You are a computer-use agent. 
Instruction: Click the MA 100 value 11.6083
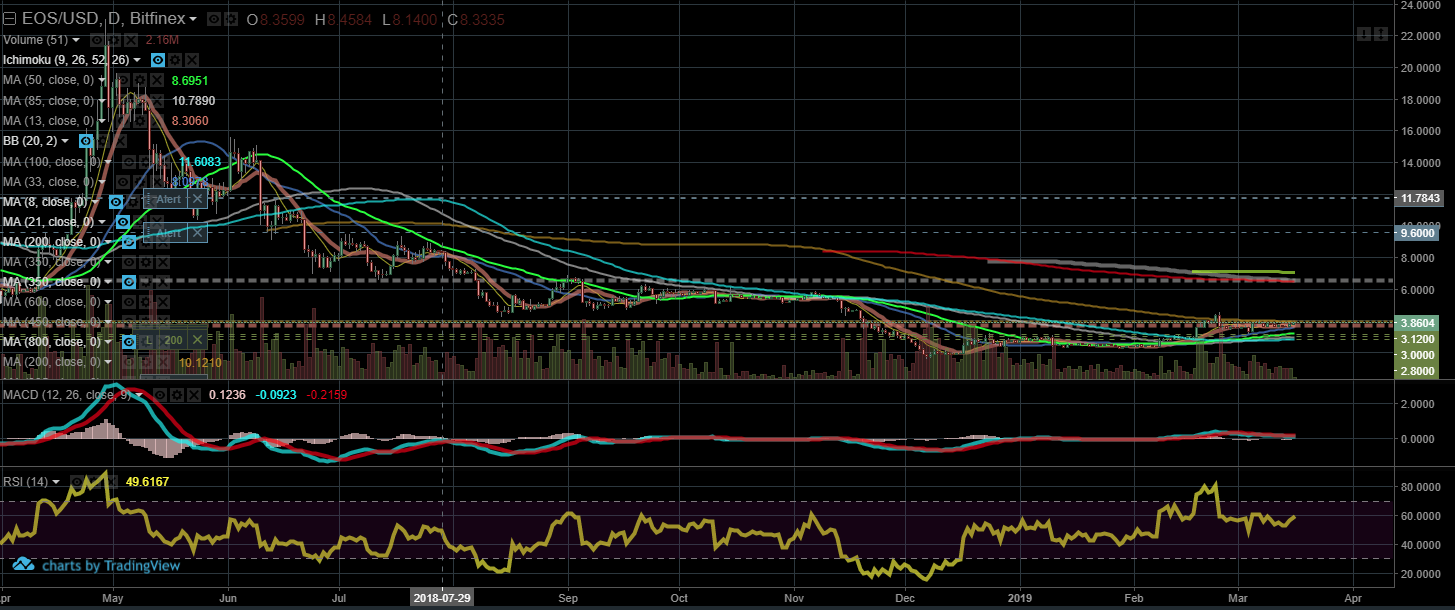coord(200,161)
